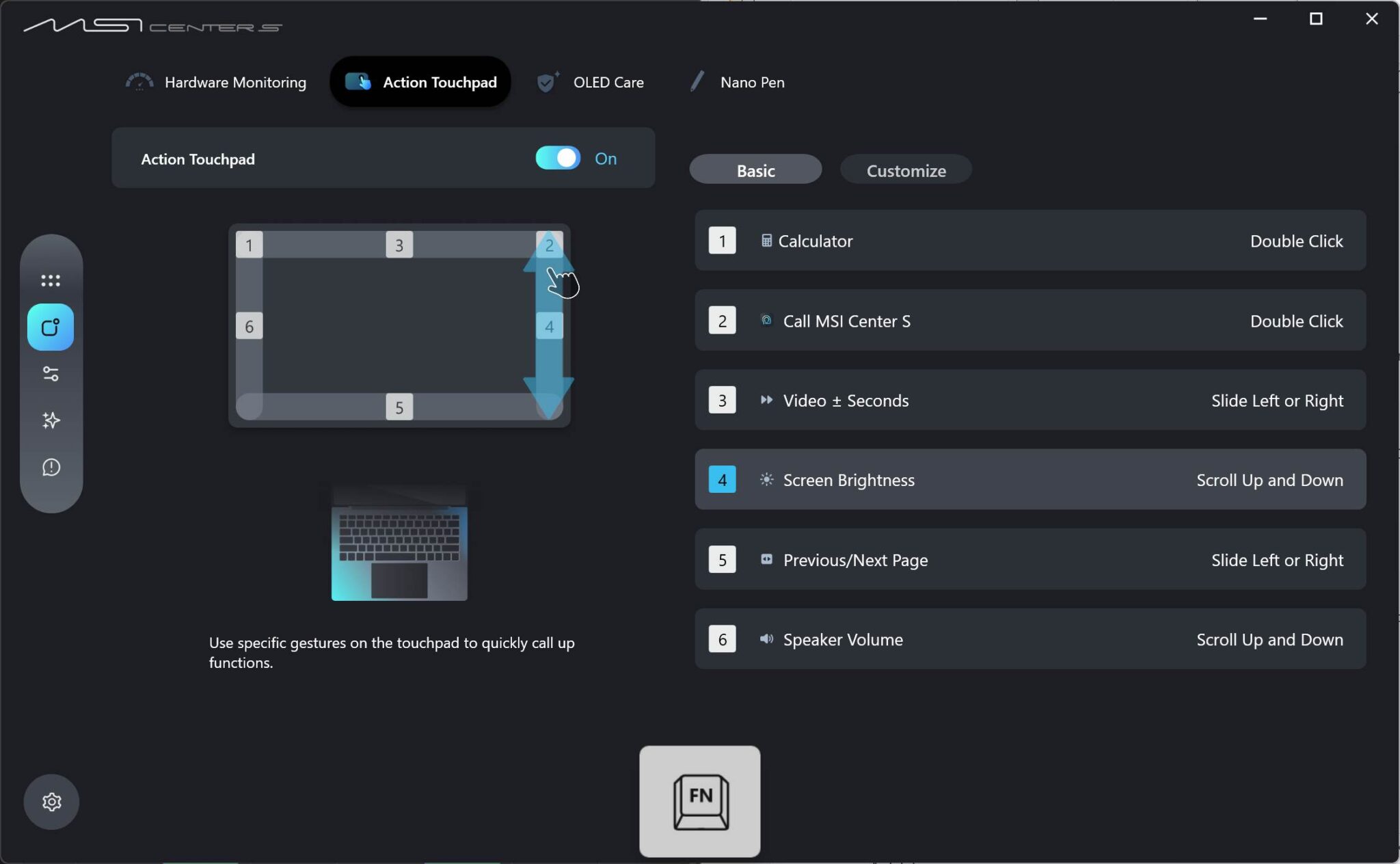1400x864 pixels.
Task: Click the sparkle stars sidebar icon
Action: click(51, 420)
